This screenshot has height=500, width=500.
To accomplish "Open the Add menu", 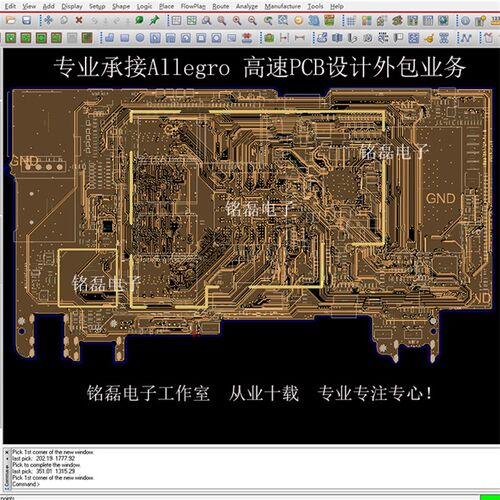I will point(49,6).
